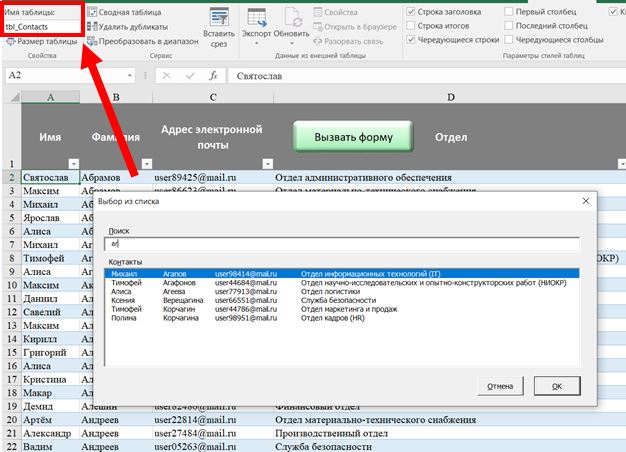
Task: Click cell with name Вадим
Action: pos(50,446)
